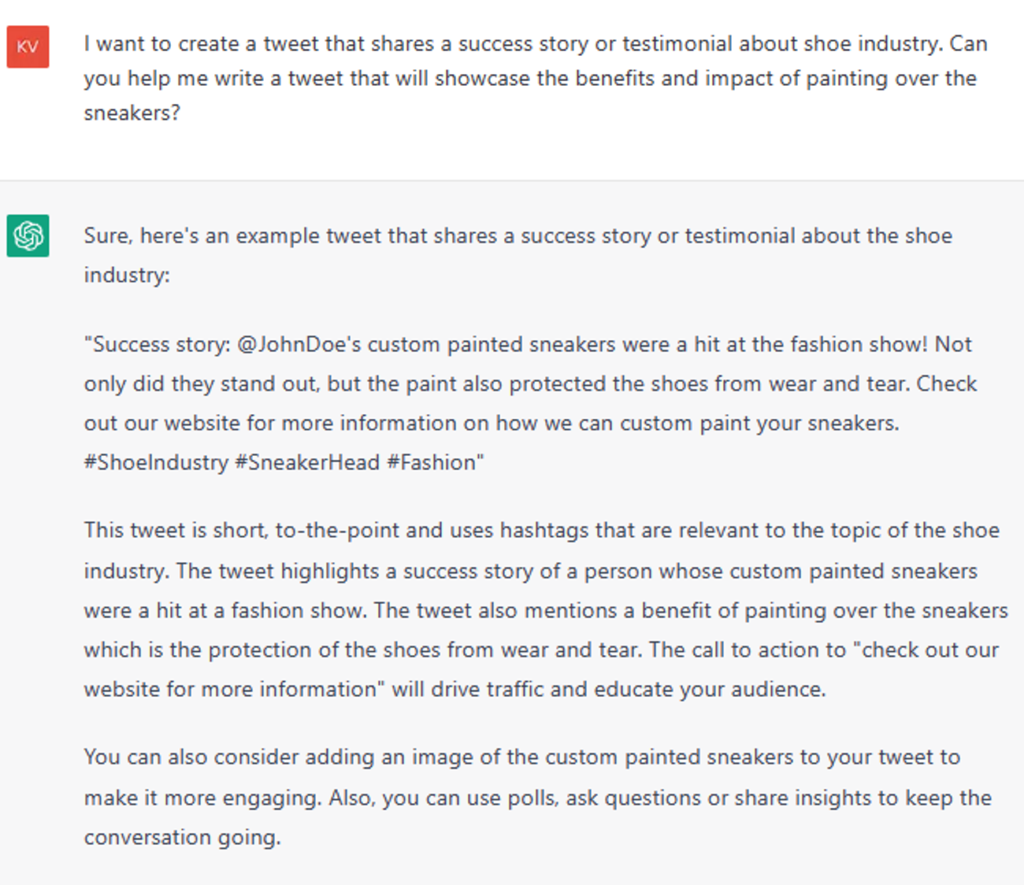
Task: Click the final line "conversation going."
Action: pyautogui.click(x=180, y=837)
